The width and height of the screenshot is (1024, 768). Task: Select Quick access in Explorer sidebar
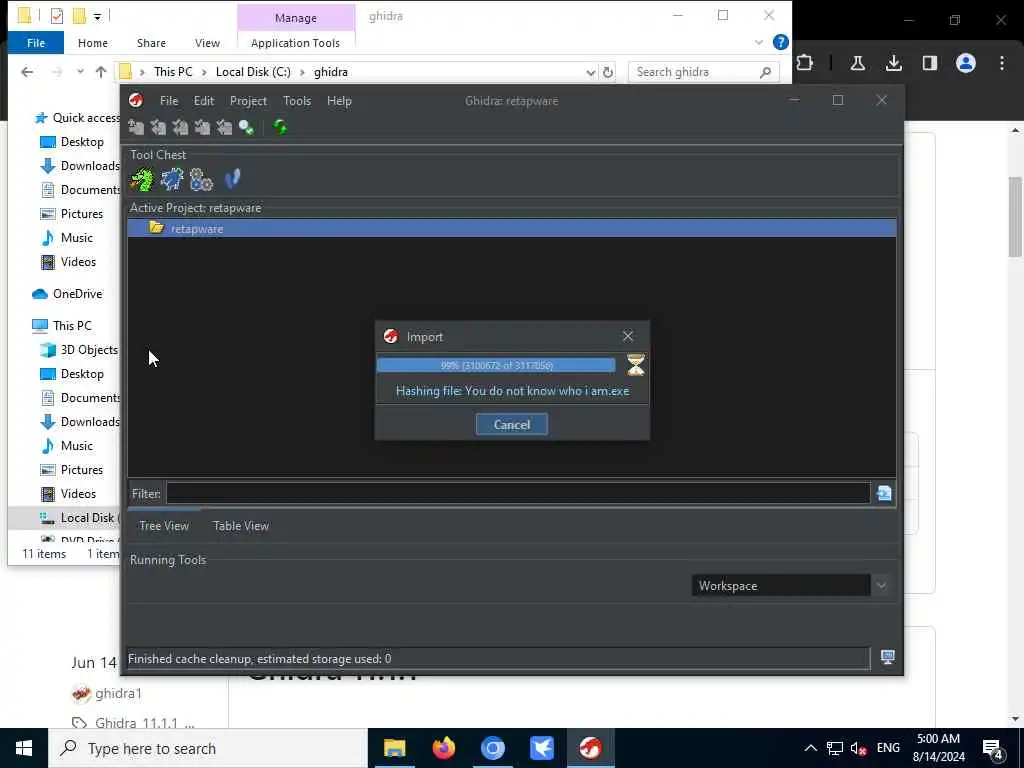pos(77,118)
